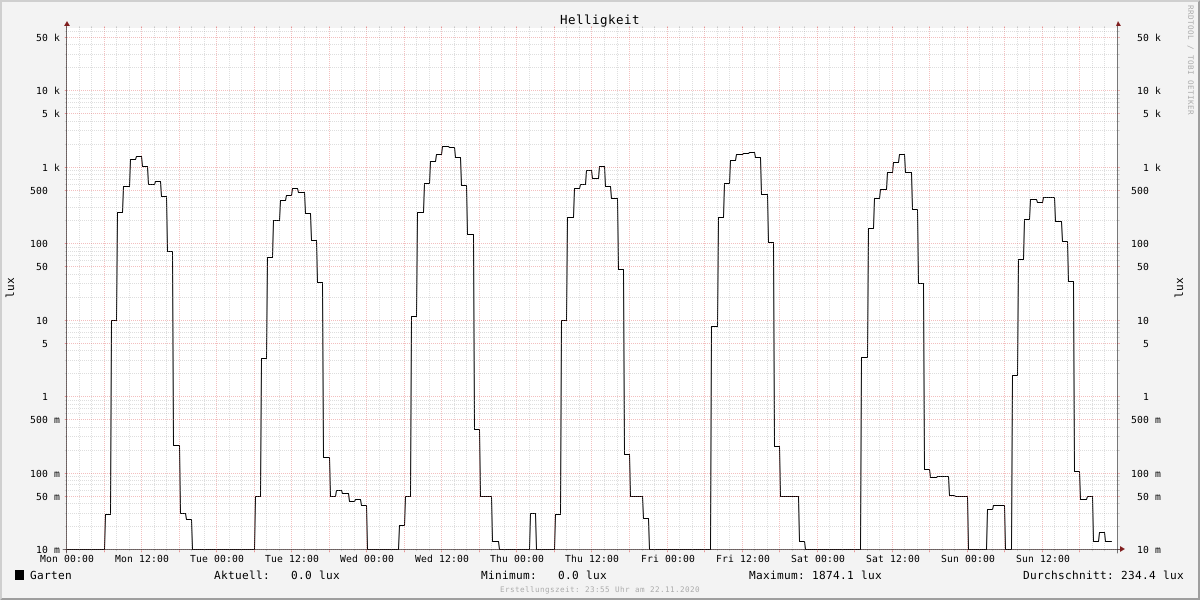The height and width of the screenshot is (600, 1200).
Task: Click the black Garten legend color swatch
Action: click(20, 575)
